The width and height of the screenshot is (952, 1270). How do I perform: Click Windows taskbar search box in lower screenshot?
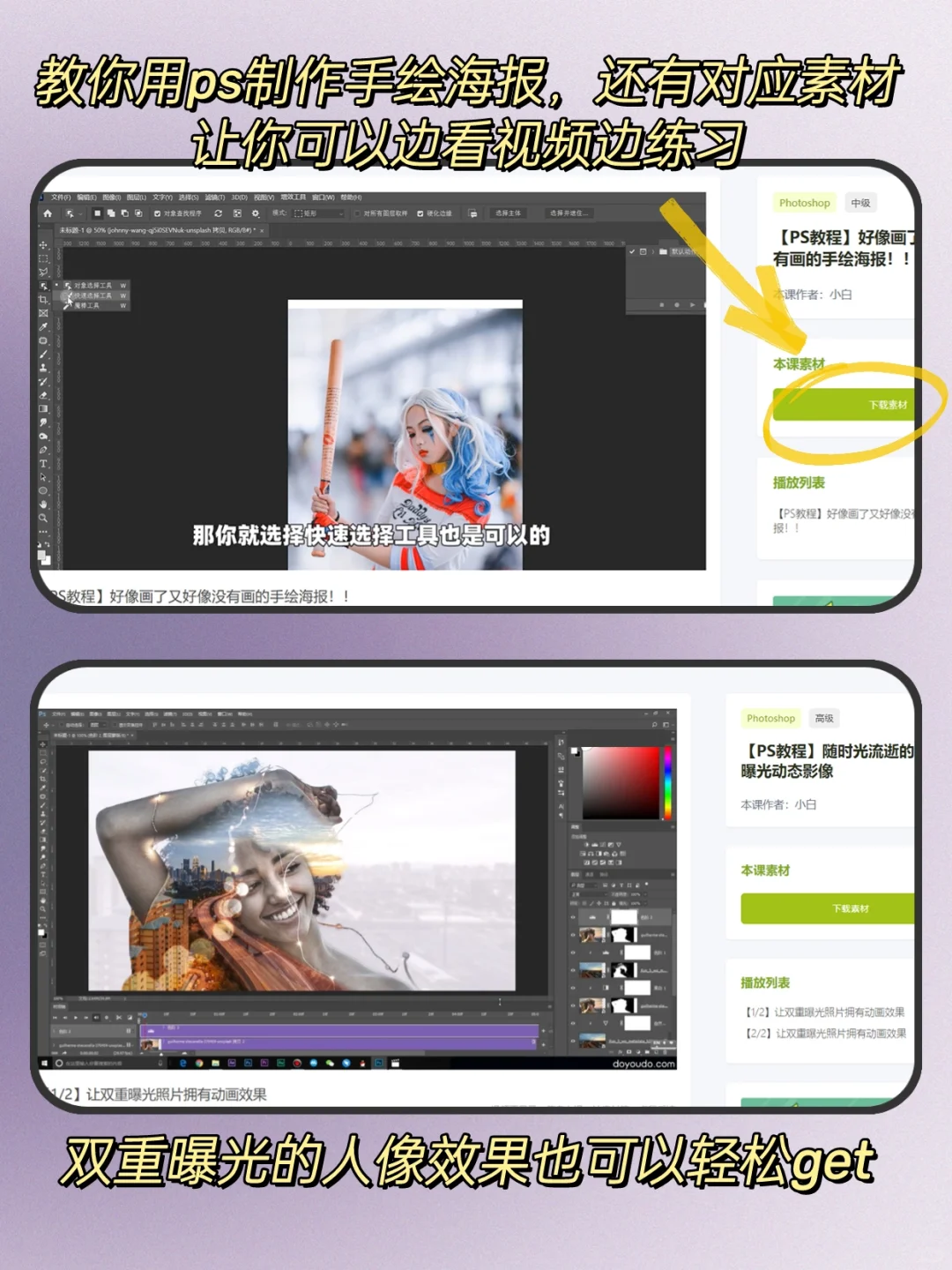[x=110, y=1063]
